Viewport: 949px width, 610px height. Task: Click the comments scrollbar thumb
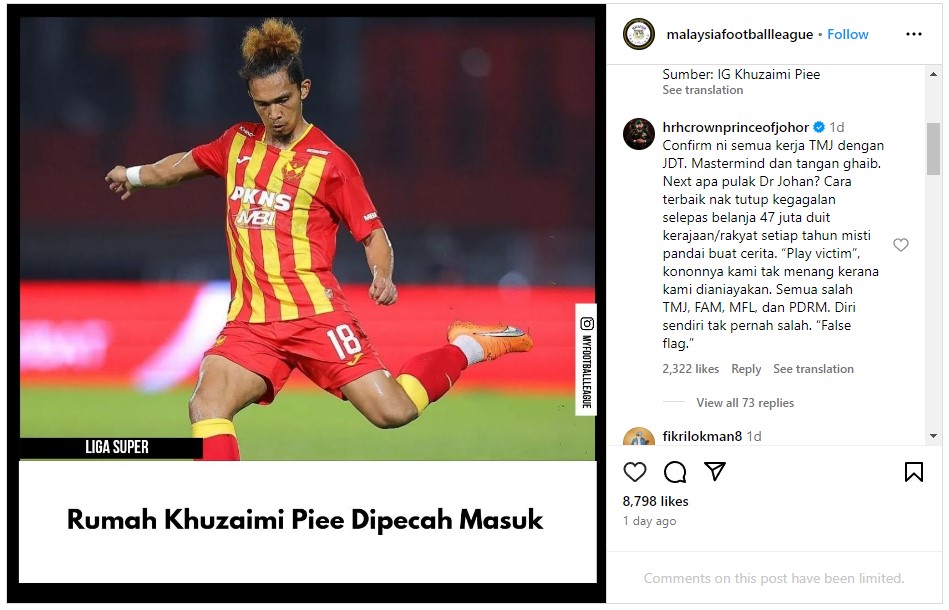[x=933, y=149]
